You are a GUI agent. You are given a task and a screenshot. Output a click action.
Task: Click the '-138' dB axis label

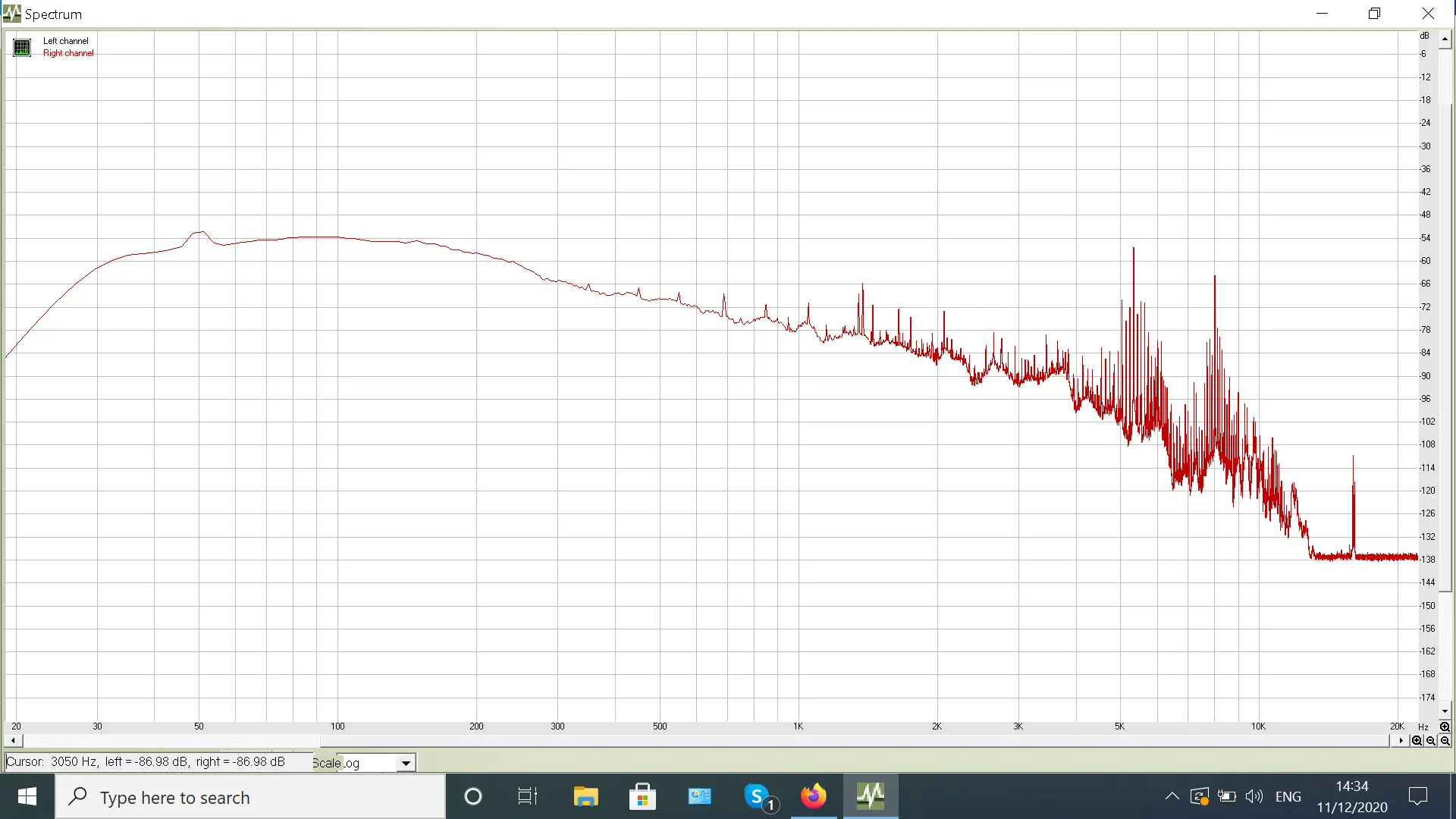1427,560
